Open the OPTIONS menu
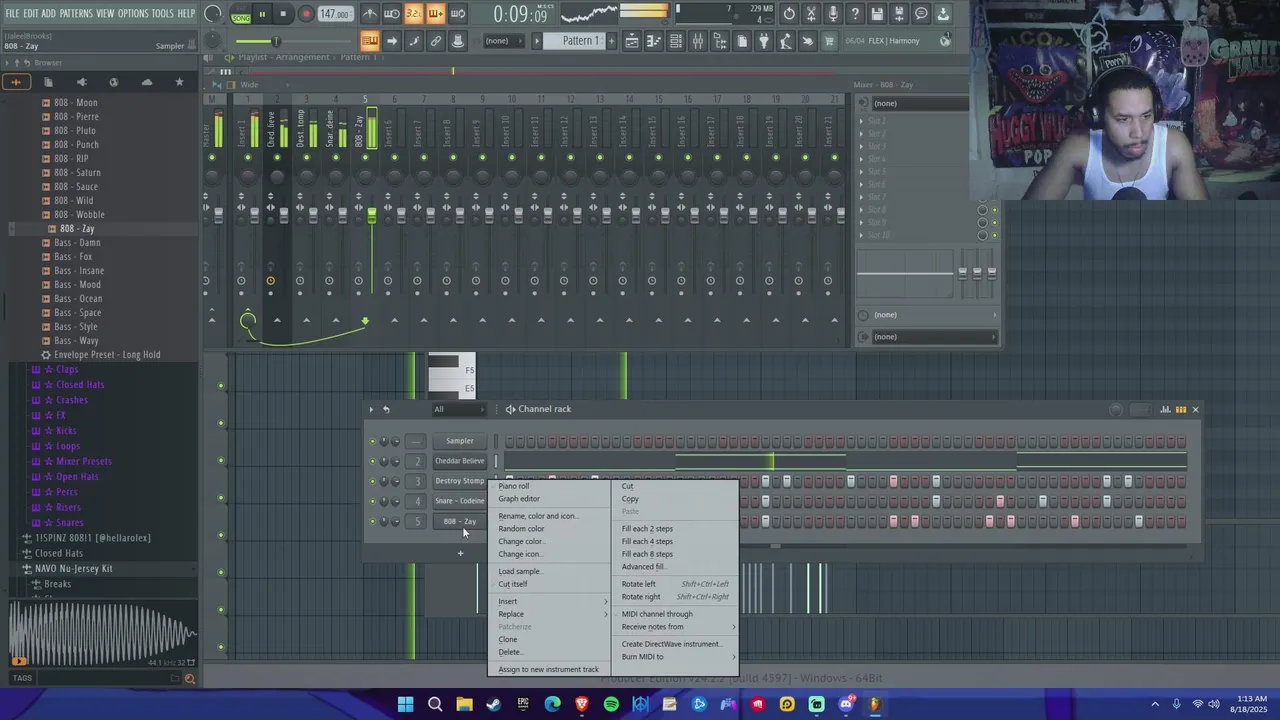This screenshot has height=720, width=1280. (133, 13)
